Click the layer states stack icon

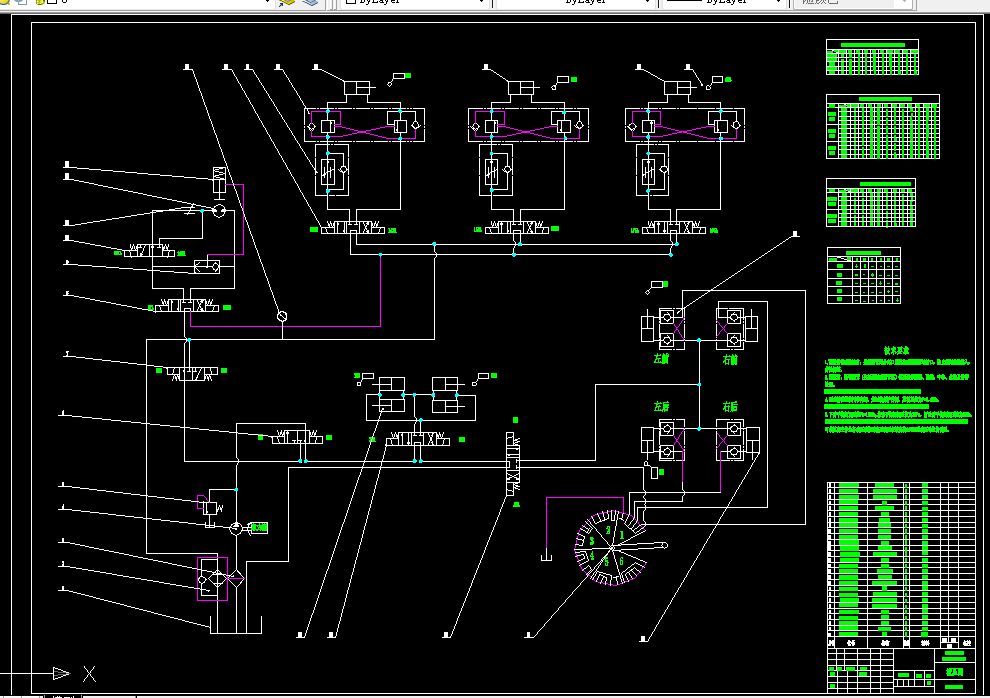coord(310,2)
